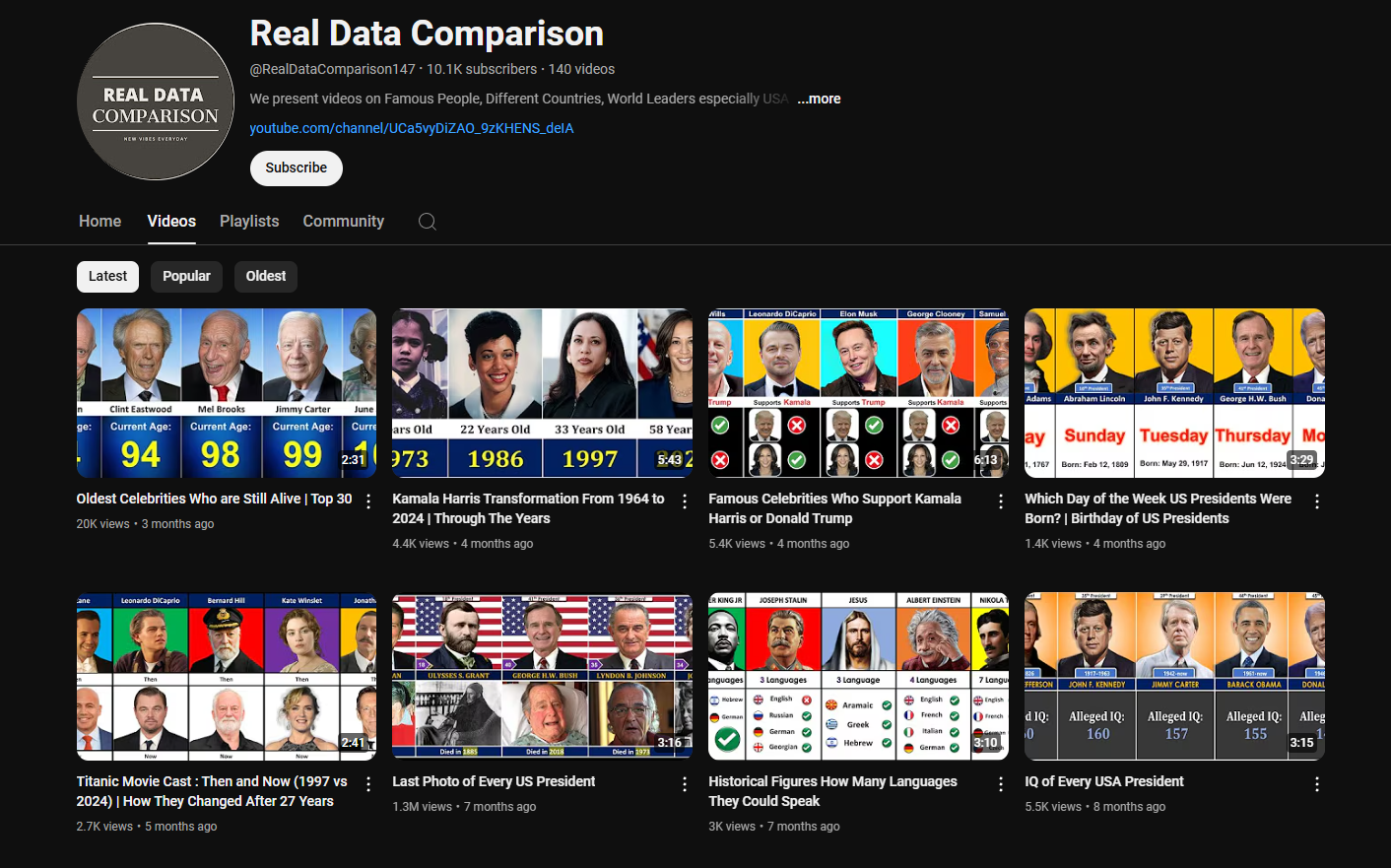Click the channel description text
Viewport: 1391px width, 868px height.
point(519,99)
